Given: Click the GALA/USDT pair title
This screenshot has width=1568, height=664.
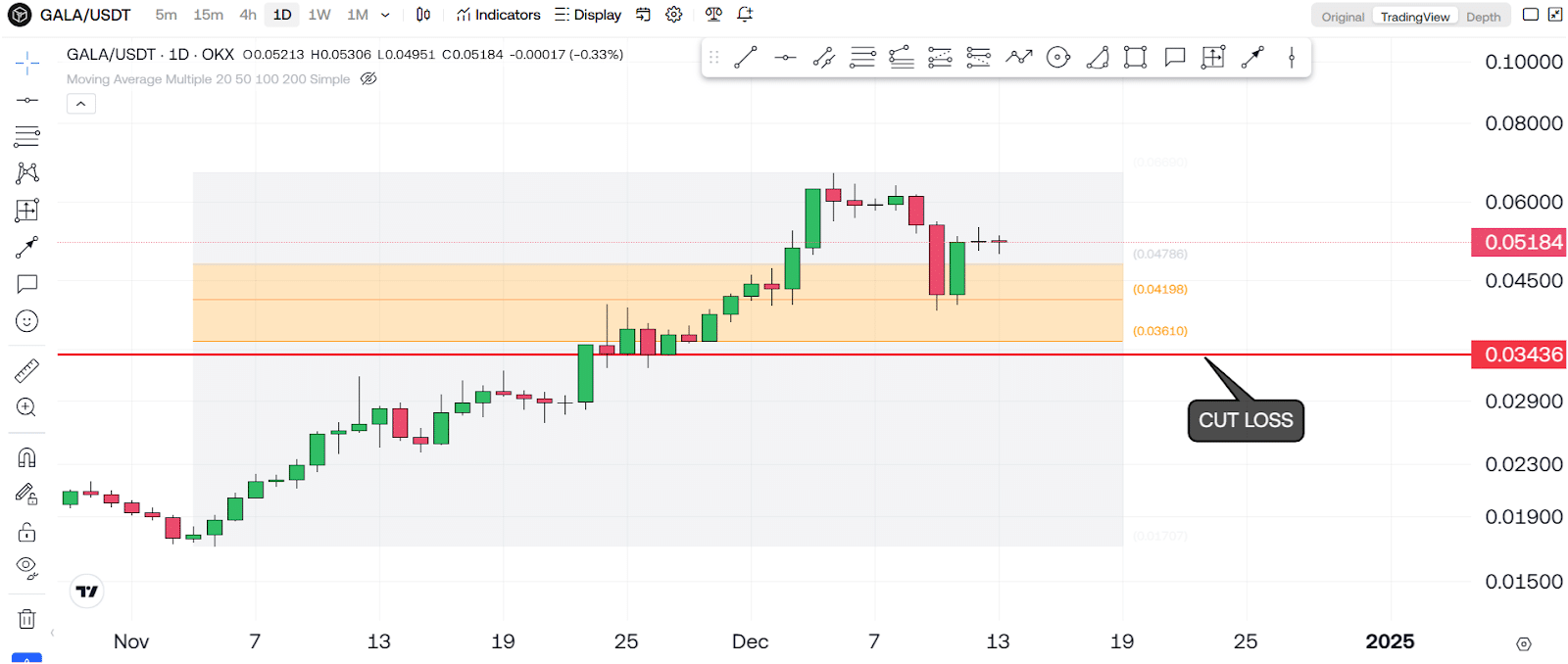Looking at the screenshot, I should [x=85, y=15].
